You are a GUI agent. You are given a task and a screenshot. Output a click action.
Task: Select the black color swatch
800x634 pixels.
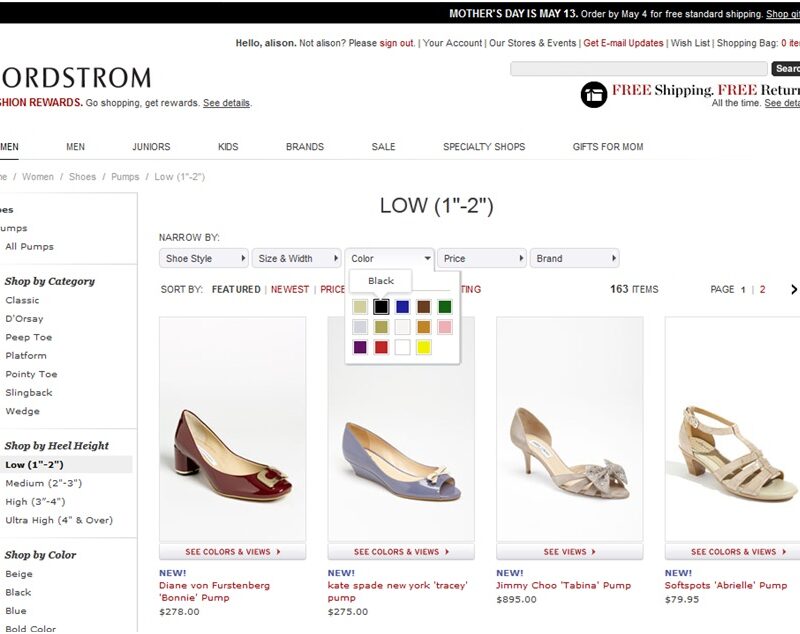coord(381,307)
